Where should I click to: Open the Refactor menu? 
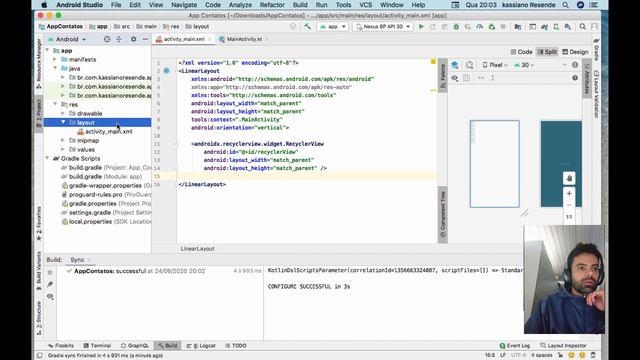click(x=272, y=5)
